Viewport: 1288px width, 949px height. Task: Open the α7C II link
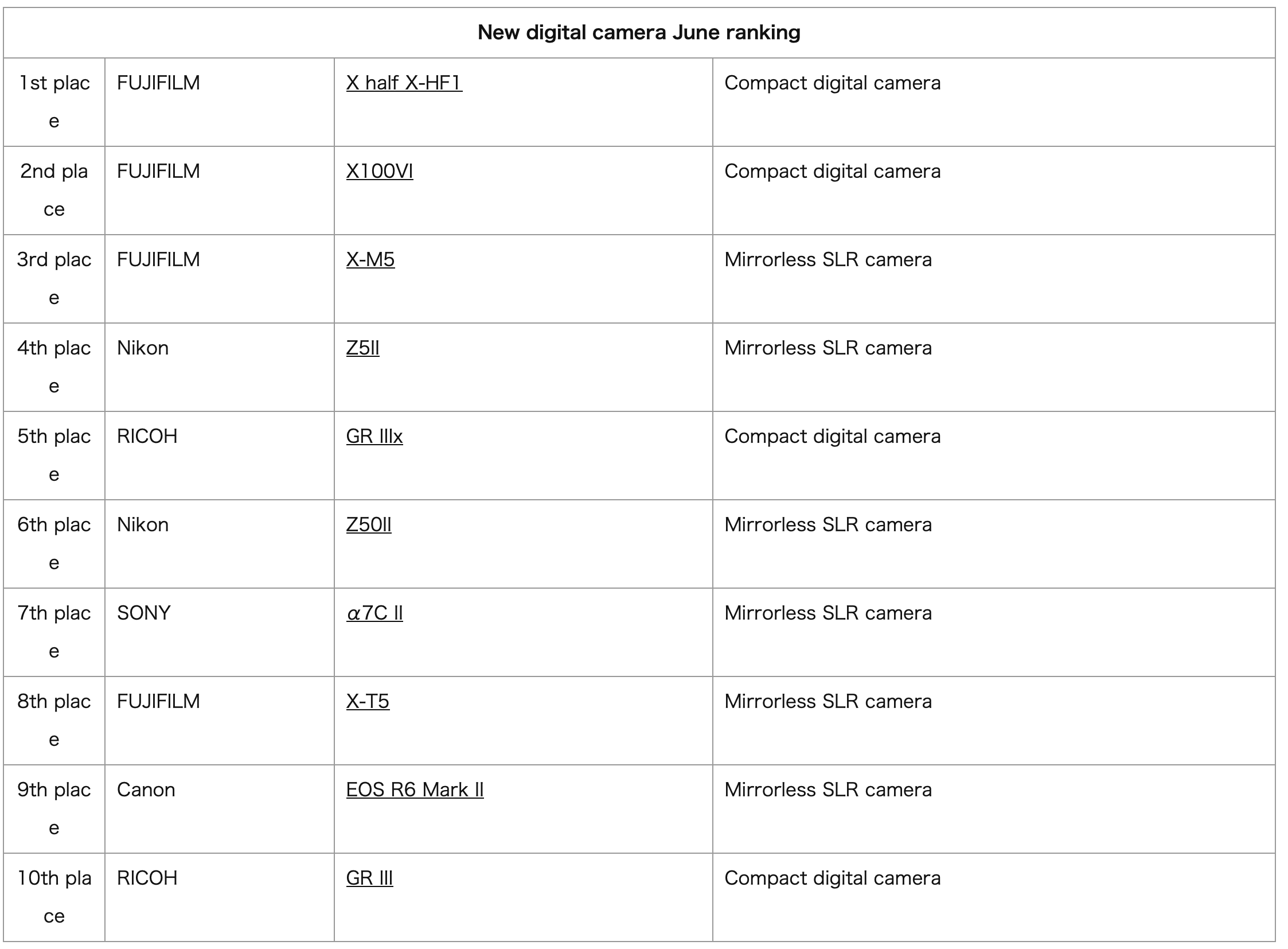(374, 613)
